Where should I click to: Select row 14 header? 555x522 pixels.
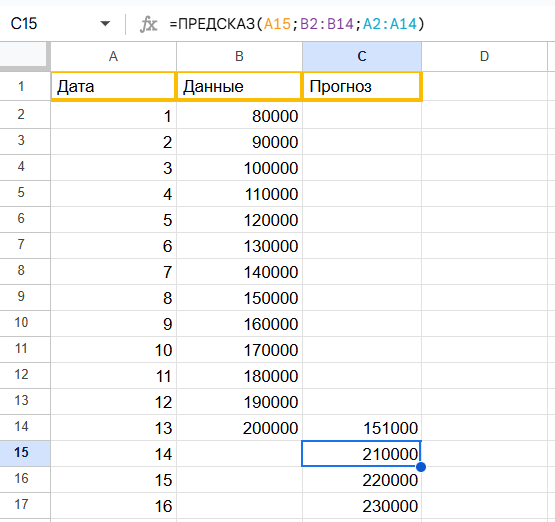click(x=21, y=427)
